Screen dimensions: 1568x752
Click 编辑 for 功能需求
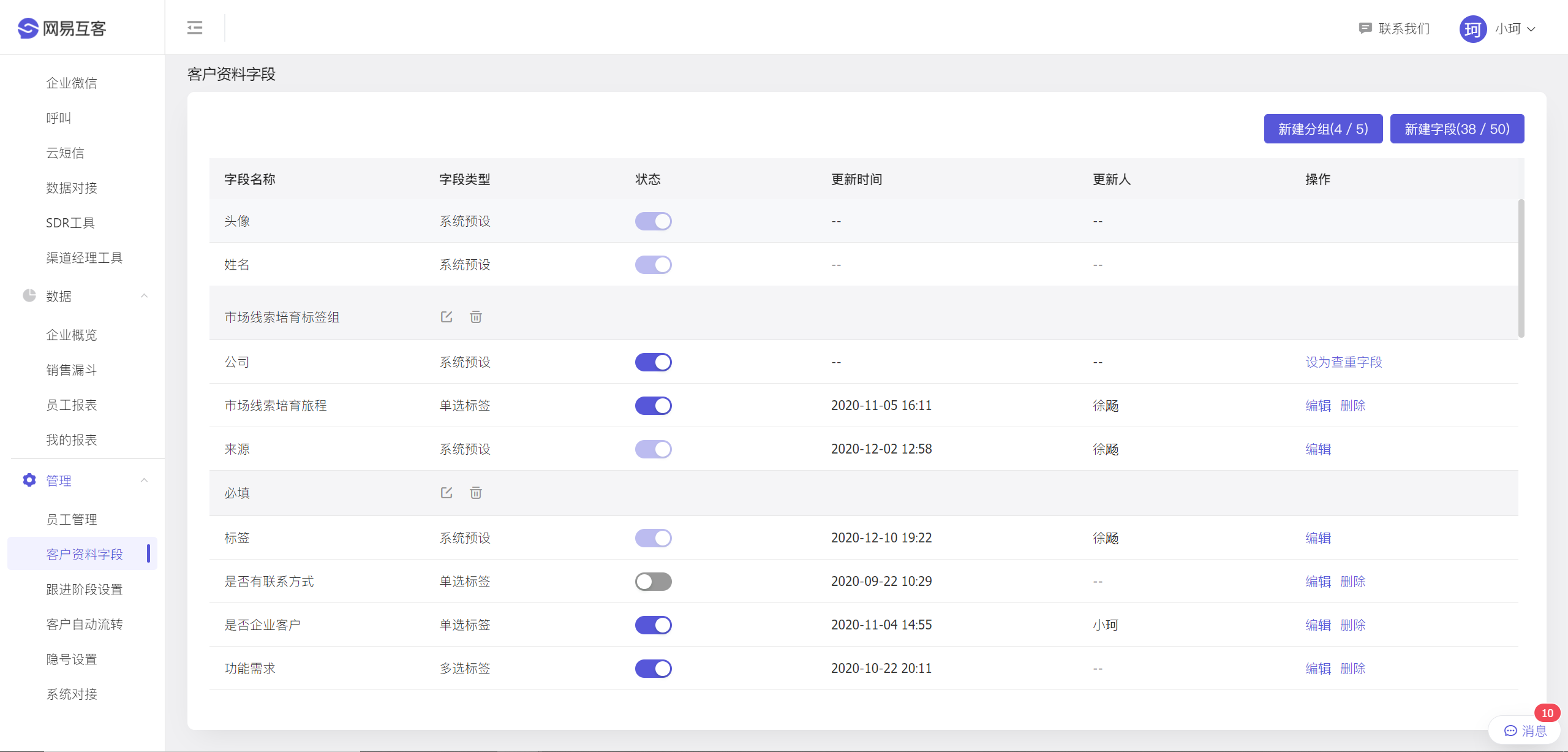[1318, 669]
